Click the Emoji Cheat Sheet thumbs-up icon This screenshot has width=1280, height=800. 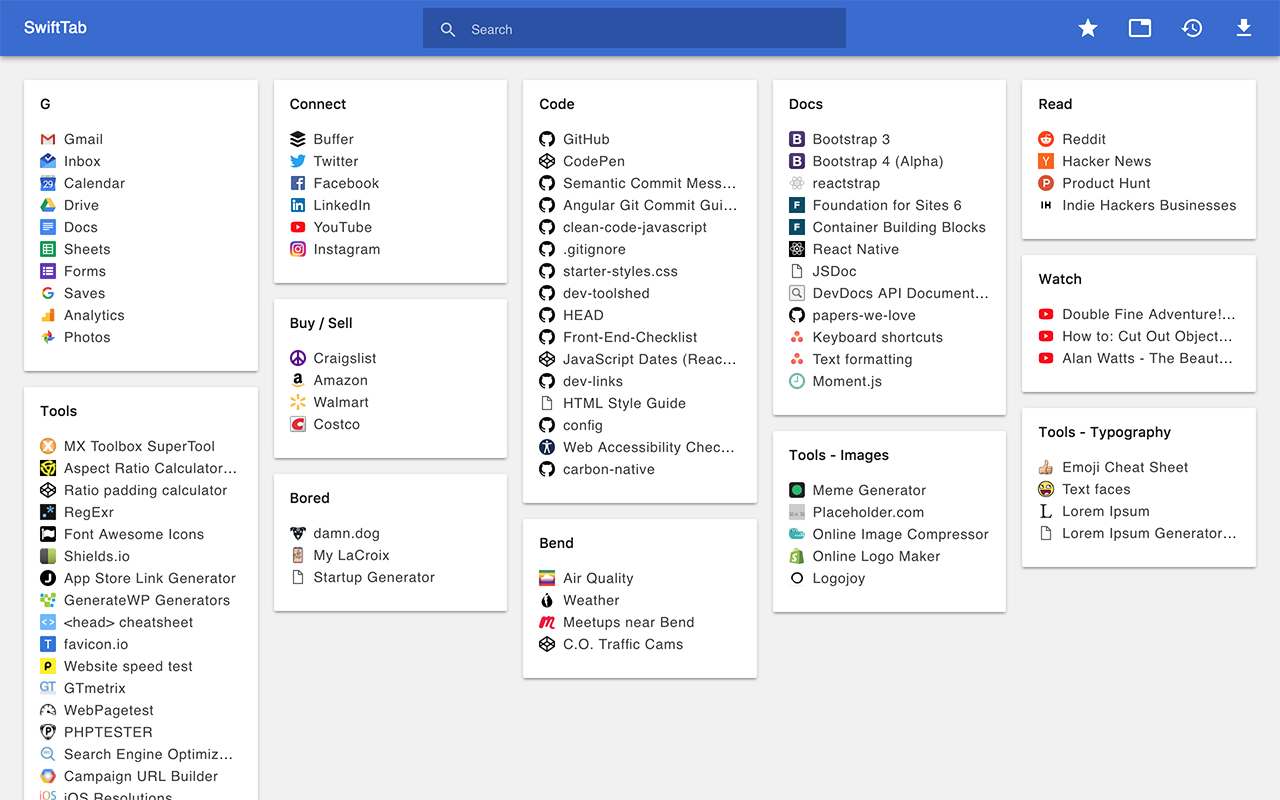point(1046,467)
